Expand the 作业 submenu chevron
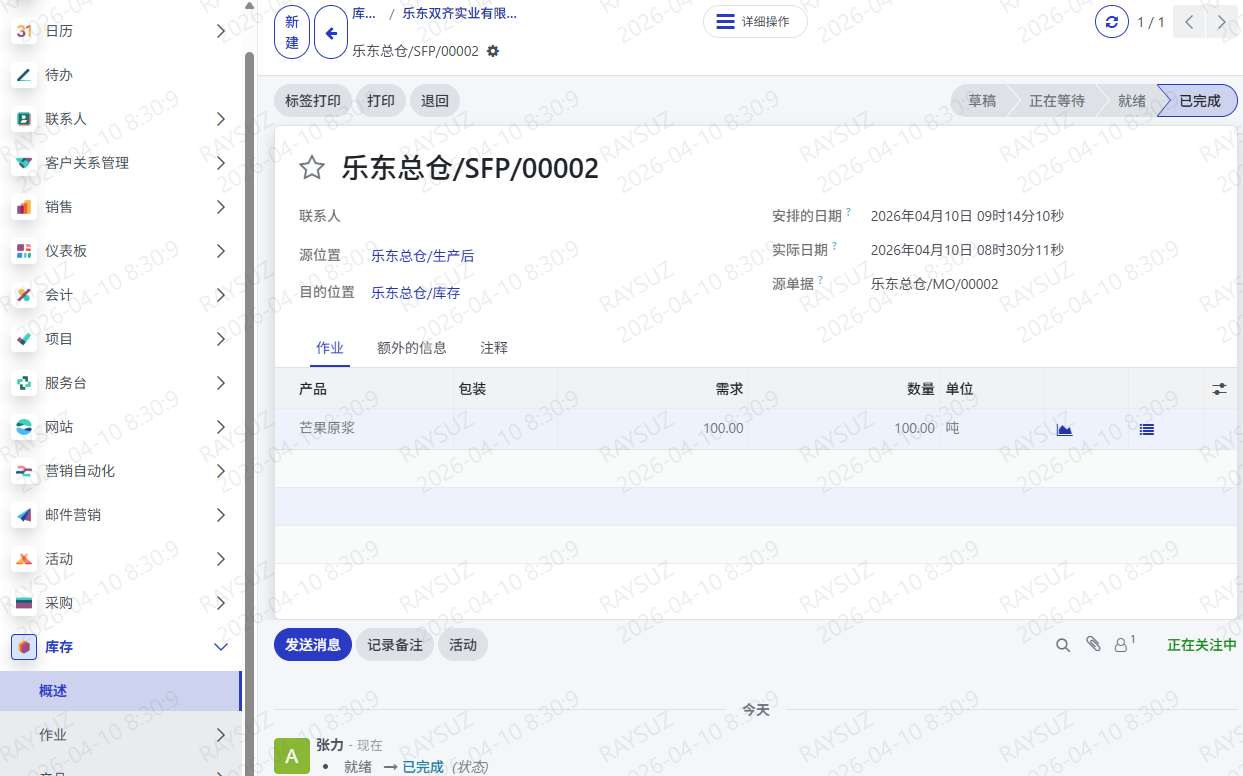 point(221,735)
